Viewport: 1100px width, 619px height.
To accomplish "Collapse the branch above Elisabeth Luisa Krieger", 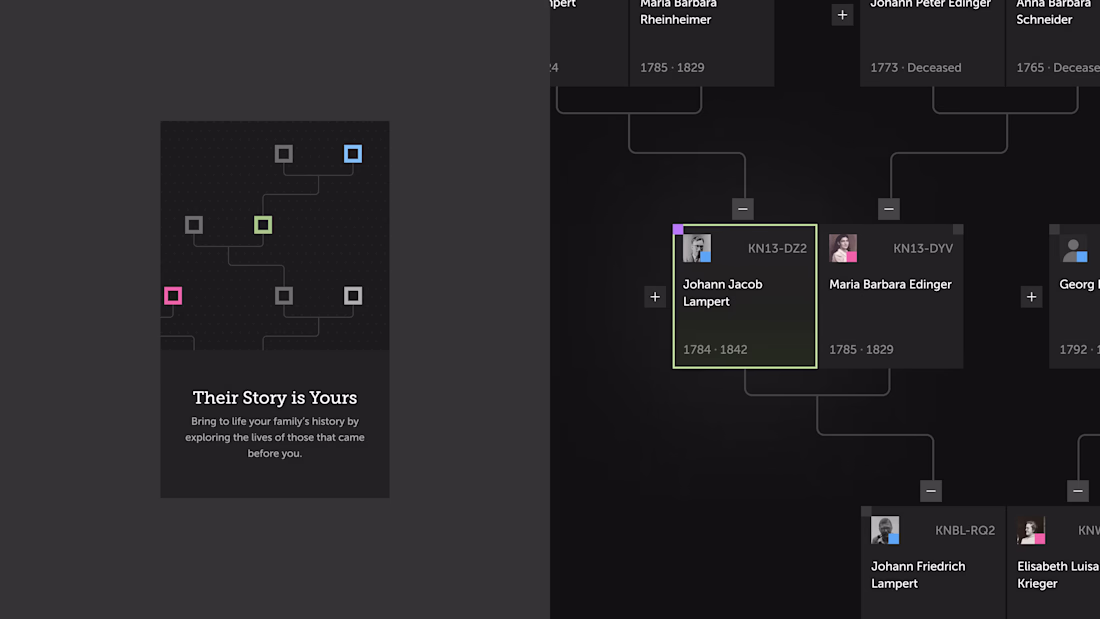I will [1078, 491].
